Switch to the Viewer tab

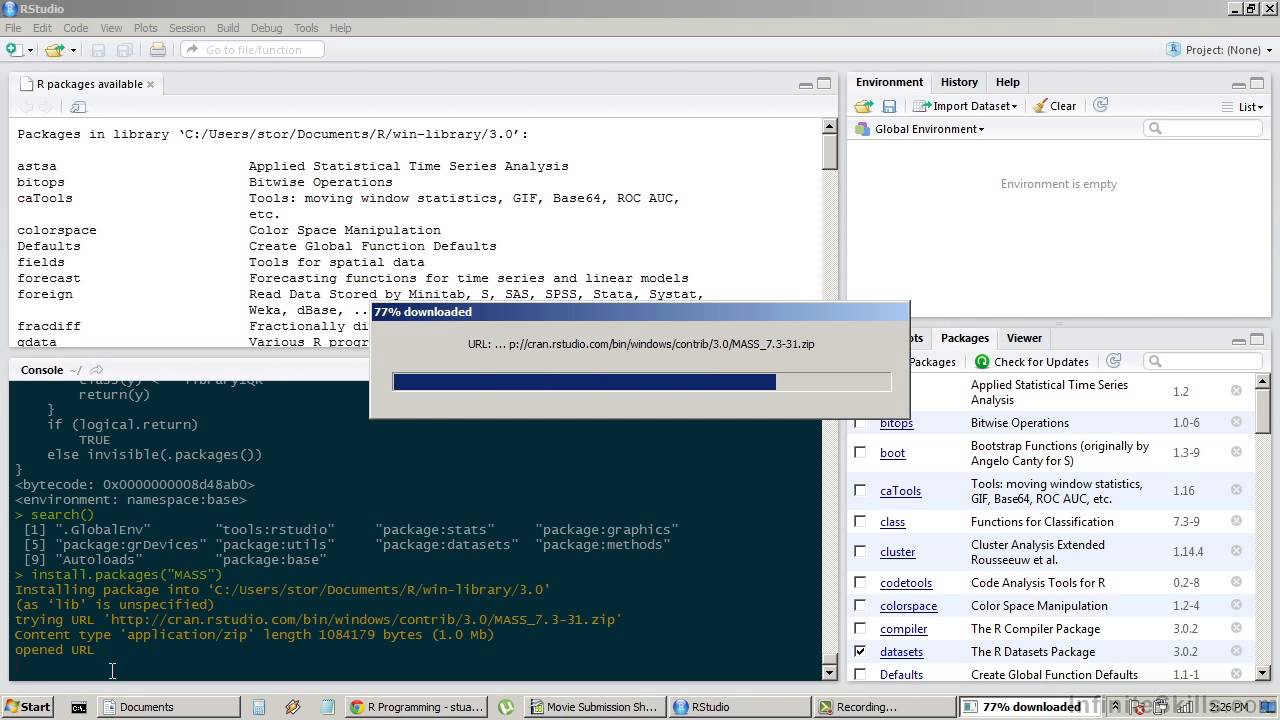click(1024, 338)
